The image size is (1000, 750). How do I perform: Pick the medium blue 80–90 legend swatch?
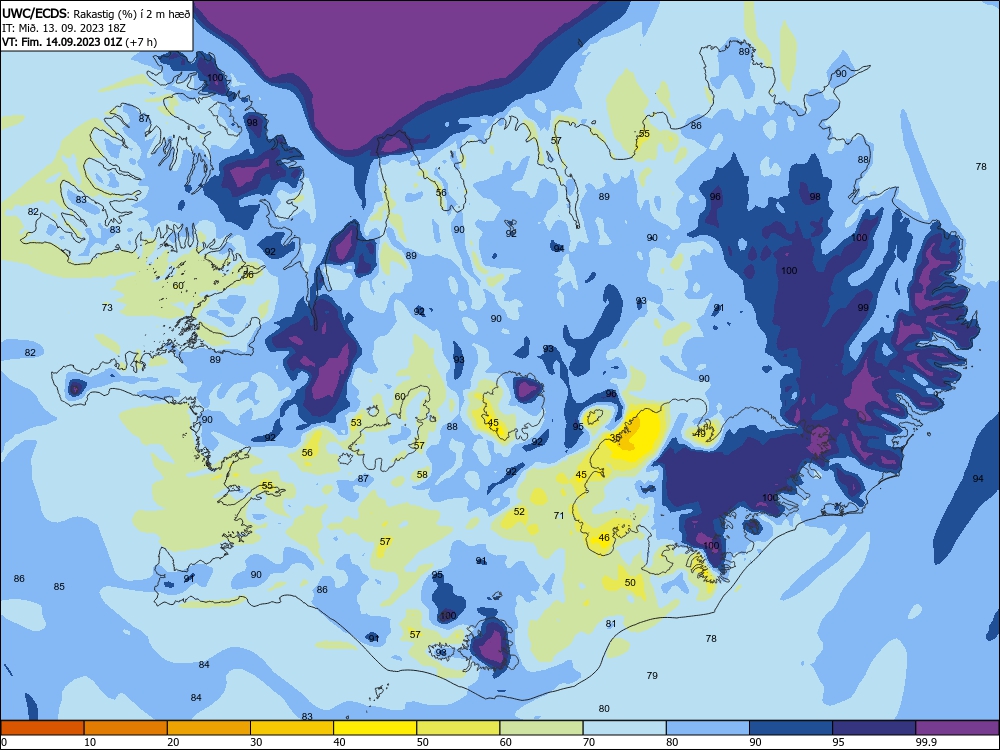coord(708,728)
